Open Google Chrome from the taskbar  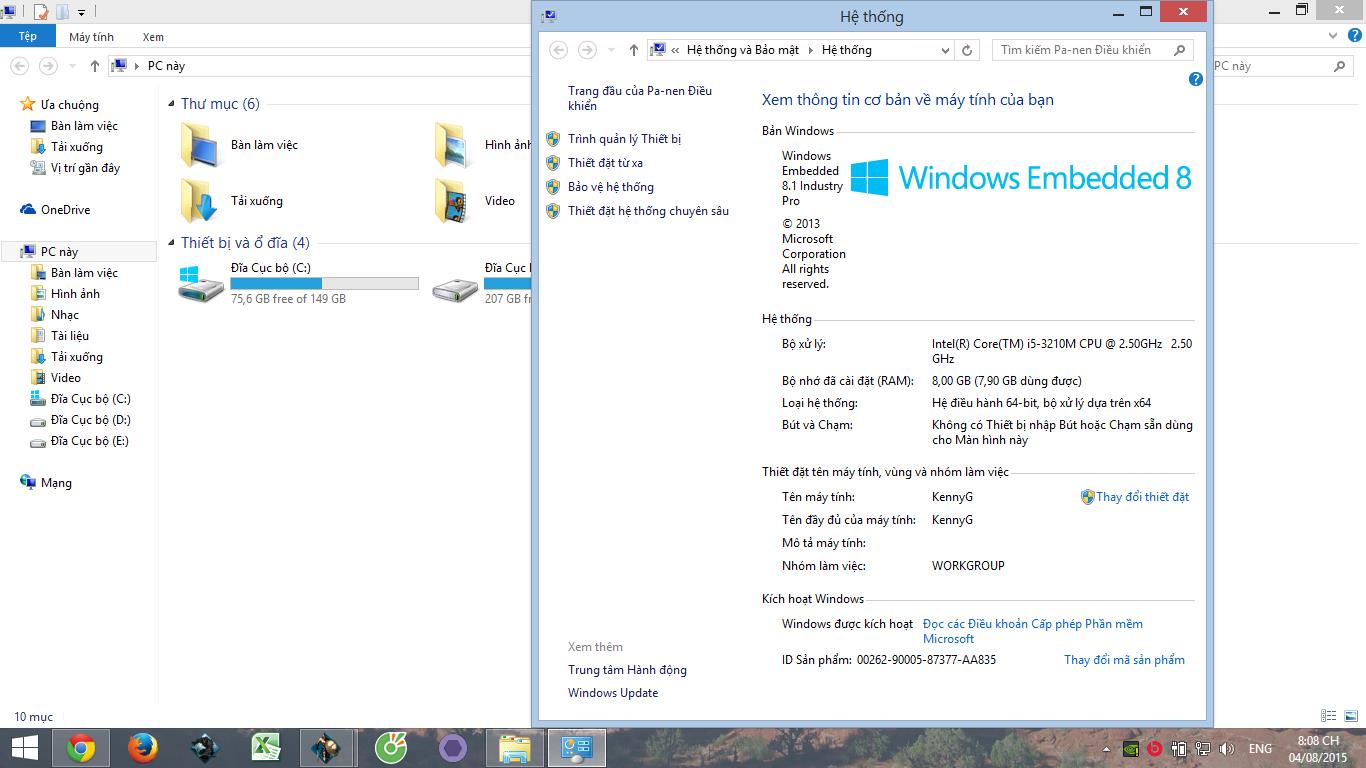[x=81, y=748]
